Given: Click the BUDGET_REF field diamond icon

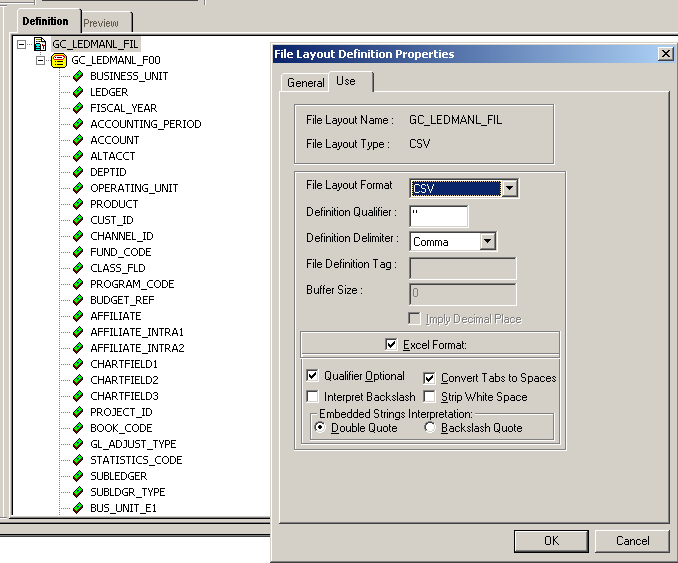Looking at the screenshot, I should (x=78, y=300).
